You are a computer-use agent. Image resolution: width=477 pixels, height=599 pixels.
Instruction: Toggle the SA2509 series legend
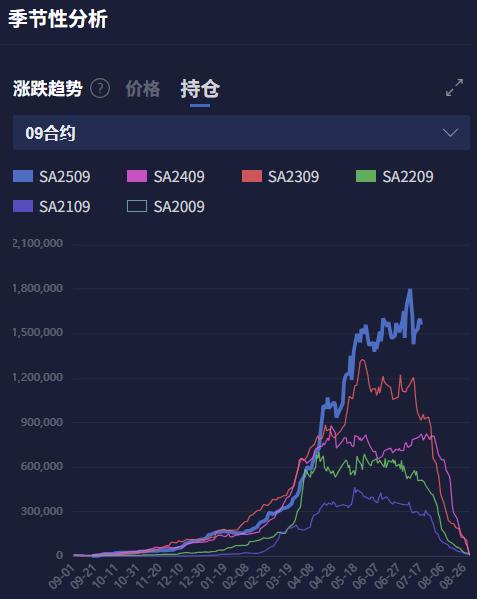click(x=52, y=176)
